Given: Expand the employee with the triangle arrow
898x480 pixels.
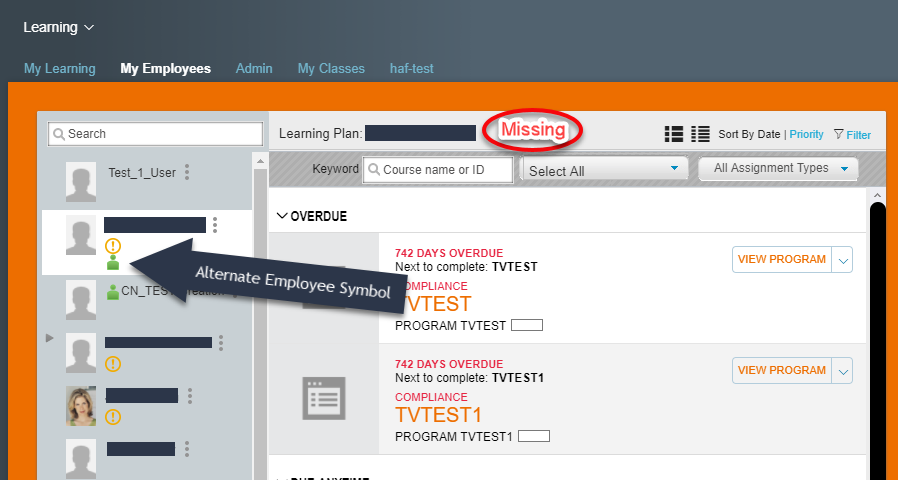Looking at the screenshot, I should pyautogui.click(x=50, y=338).
